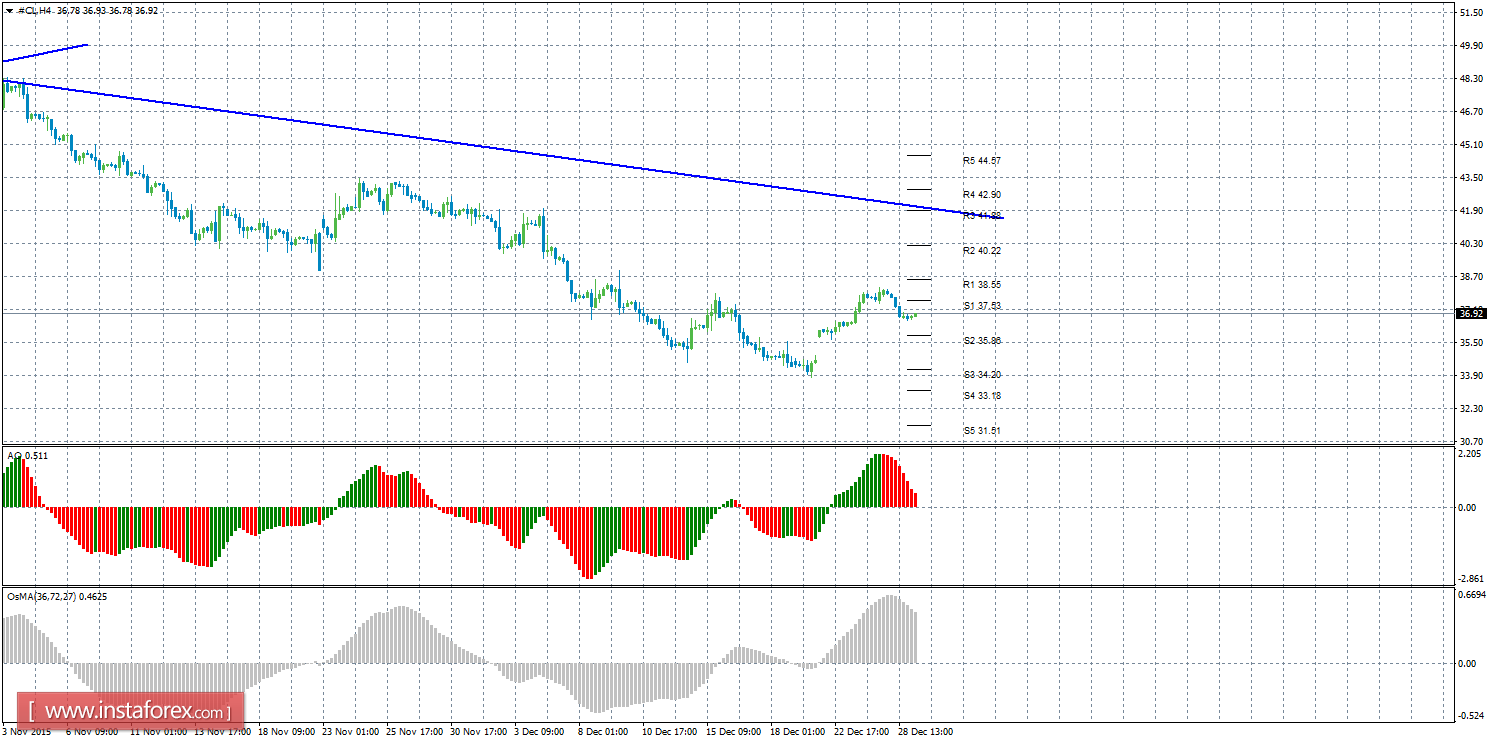Click the 49.90 price scale value
The image size is (1494, 743).
point(1471,46)
